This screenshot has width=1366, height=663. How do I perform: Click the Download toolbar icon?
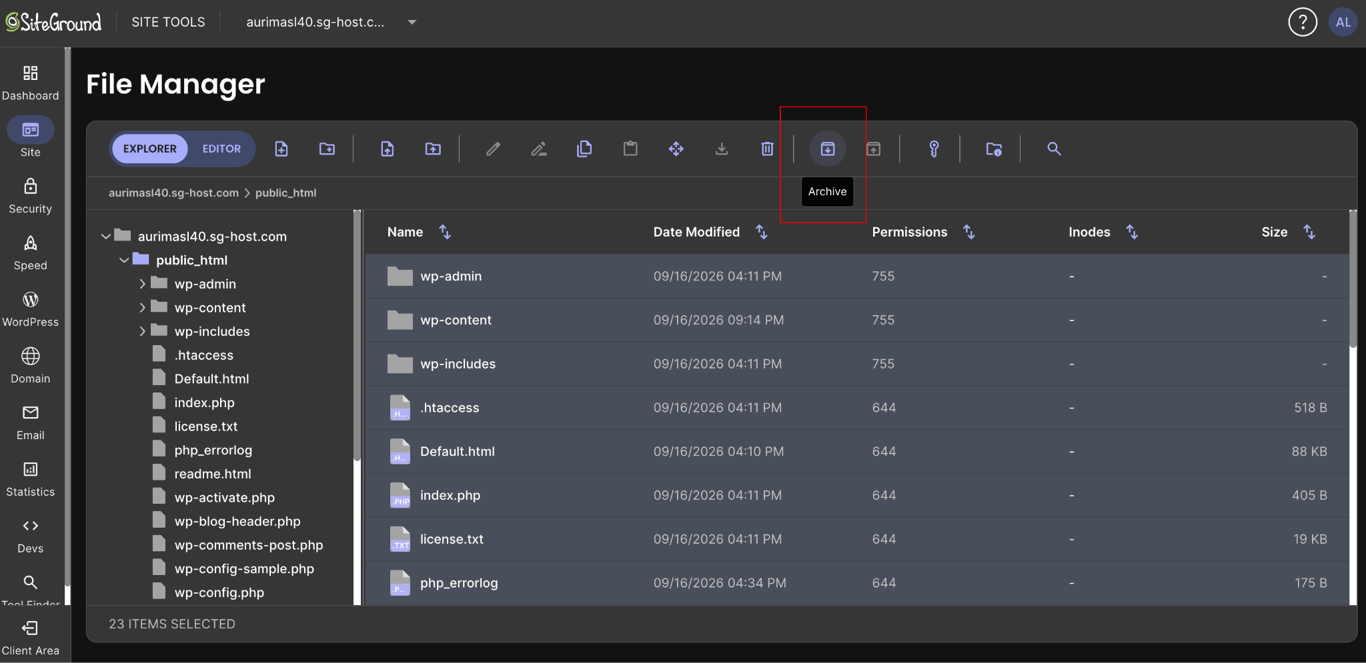click(722, 149)
